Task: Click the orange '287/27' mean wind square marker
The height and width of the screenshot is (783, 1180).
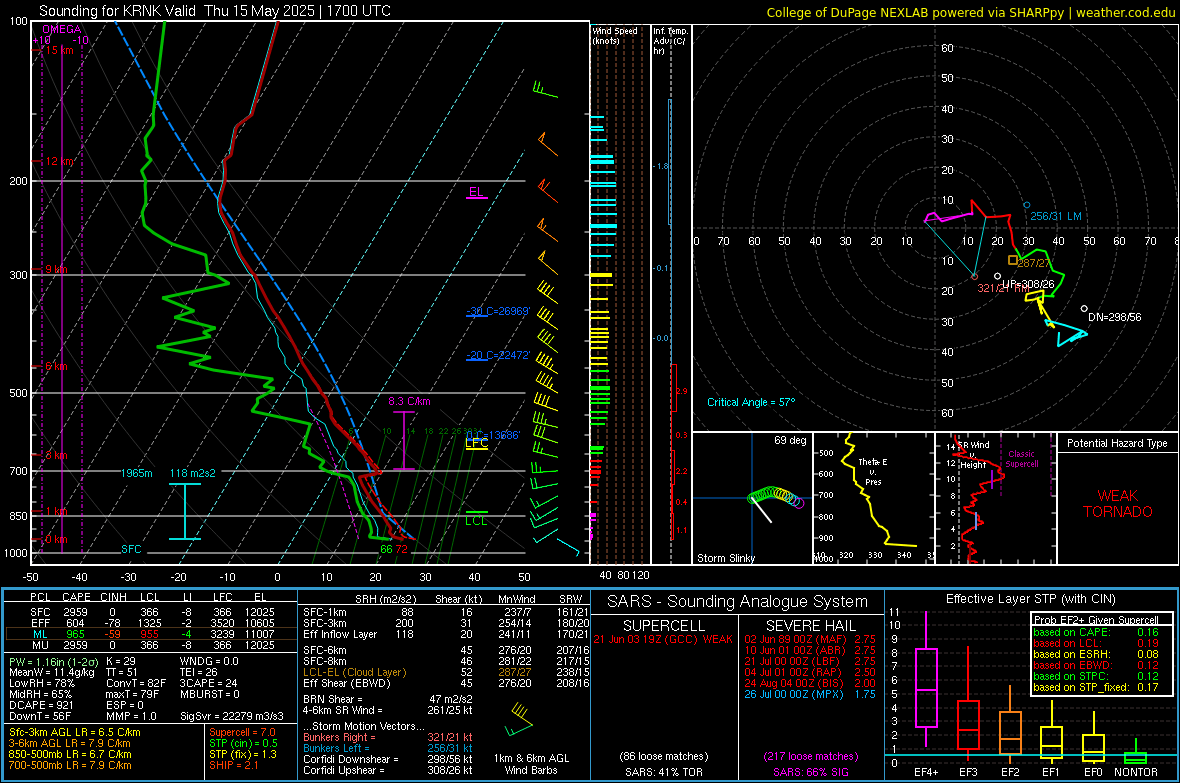Action: (1013, 260)
